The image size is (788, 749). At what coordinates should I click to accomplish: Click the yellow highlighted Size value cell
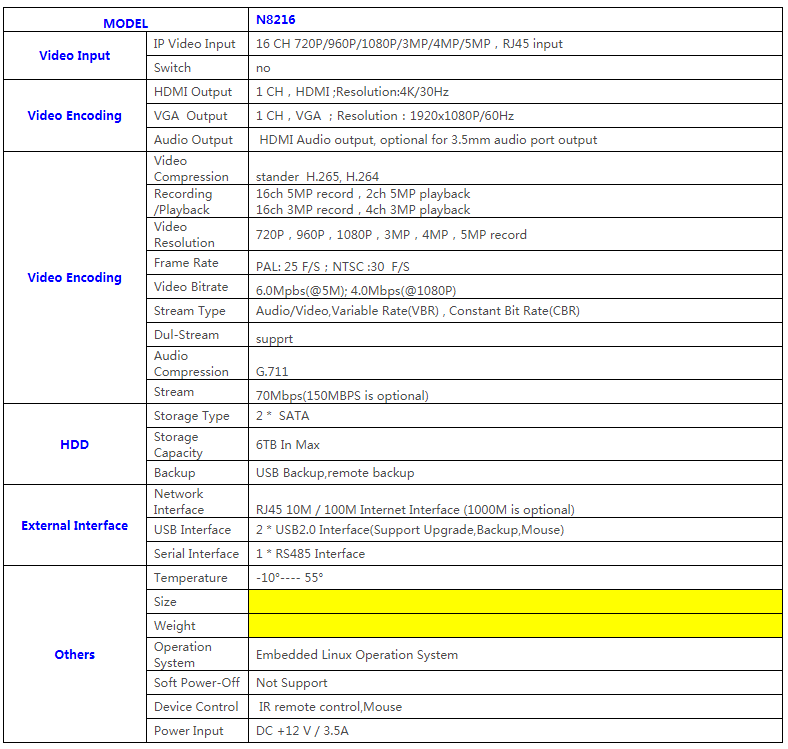click(514, 602)
